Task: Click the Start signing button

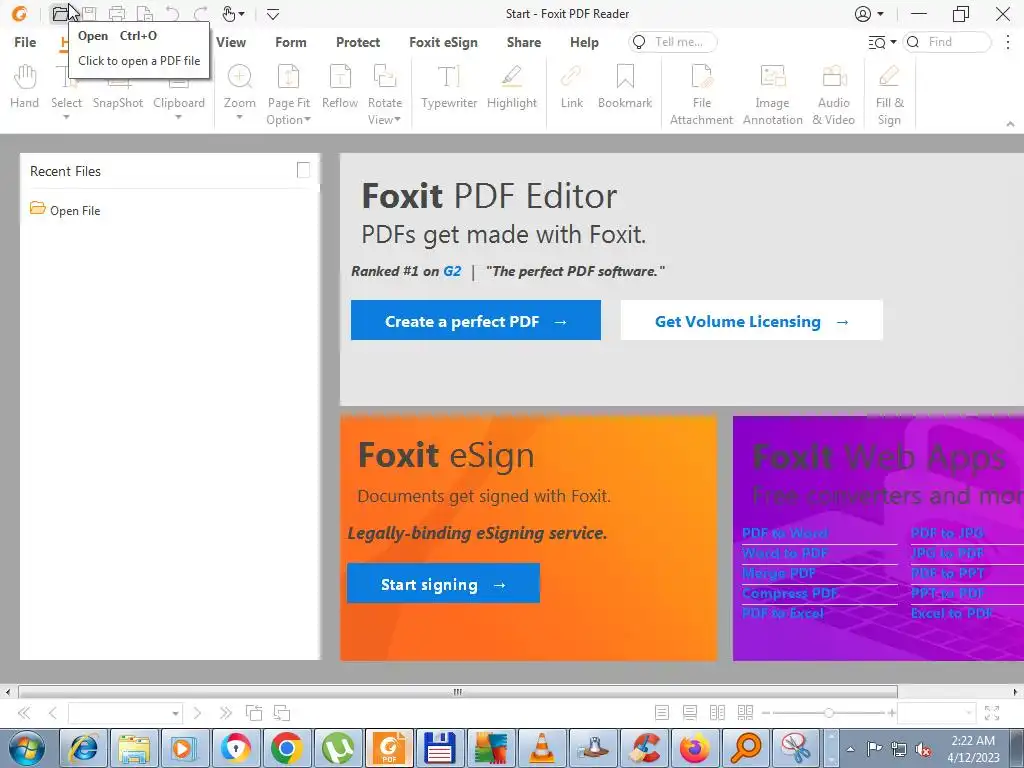Action: [x=443, y=583]
